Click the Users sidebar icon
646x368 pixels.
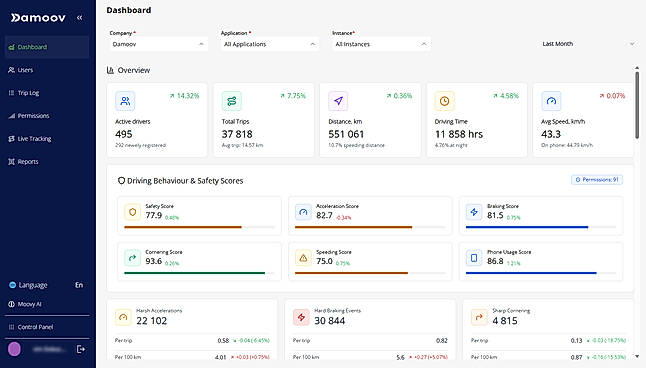point(12,70)
